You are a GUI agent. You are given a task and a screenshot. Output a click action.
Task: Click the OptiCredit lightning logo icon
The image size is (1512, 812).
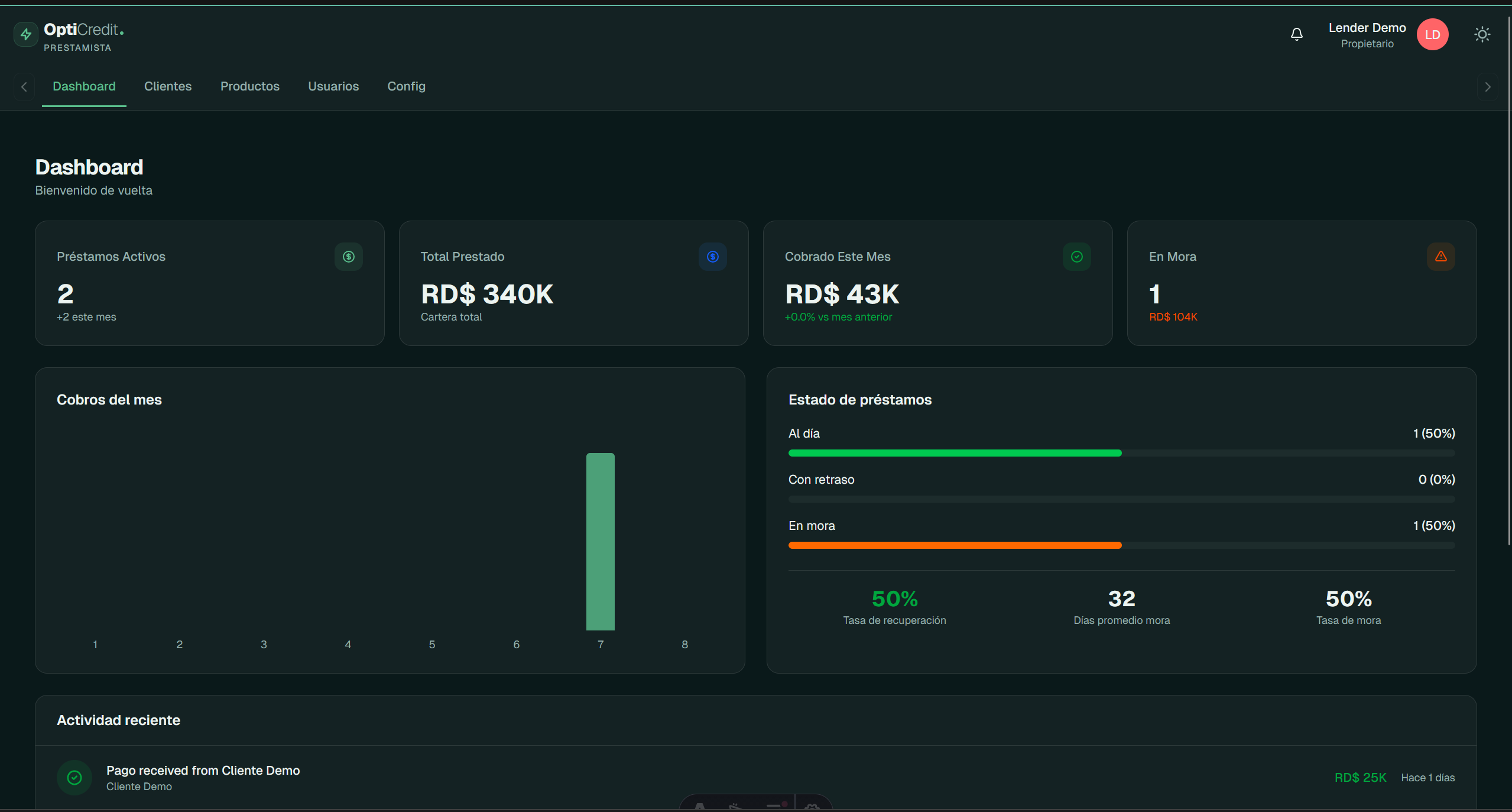(26, 35)
